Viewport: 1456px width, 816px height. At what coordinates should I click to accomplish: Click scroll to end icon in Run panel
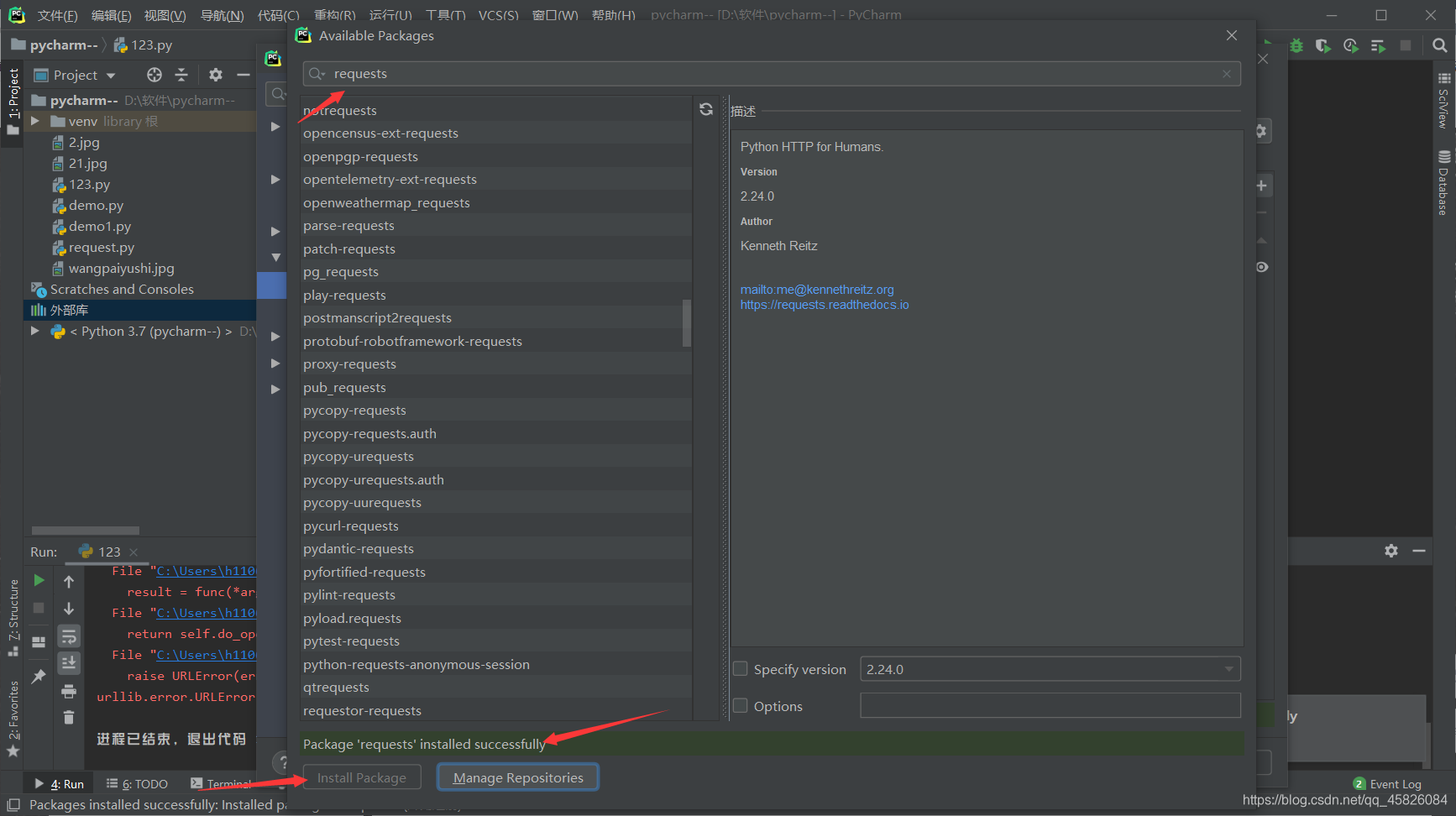click(x=69, y=662)
